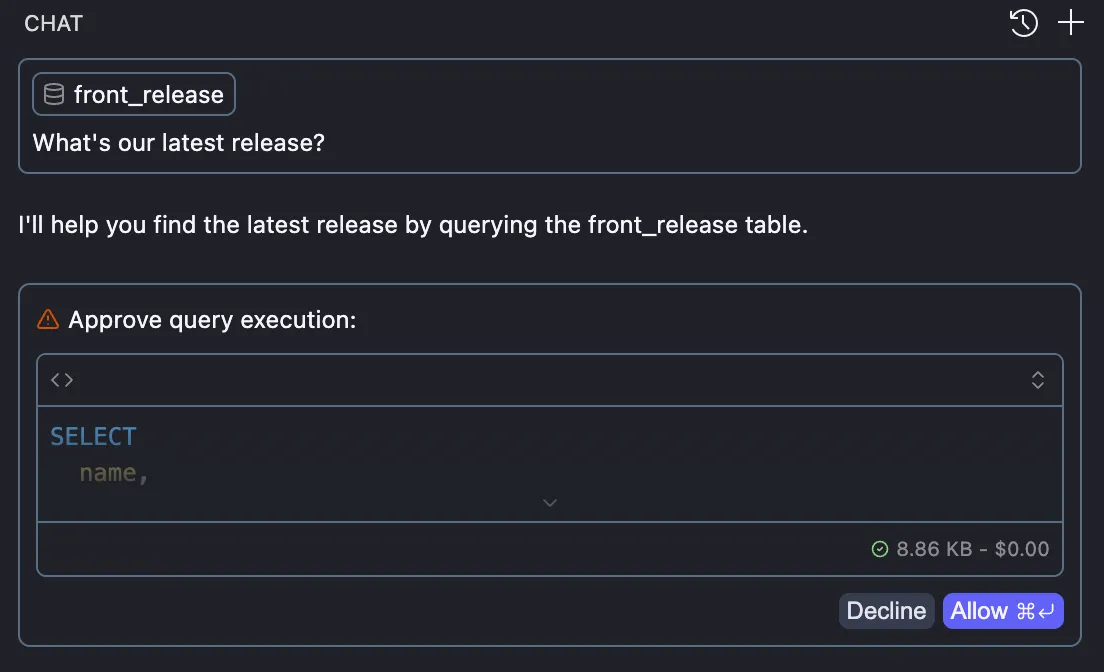
Task: Open the chat history clock icon
Action: (x=1024, y=23)
